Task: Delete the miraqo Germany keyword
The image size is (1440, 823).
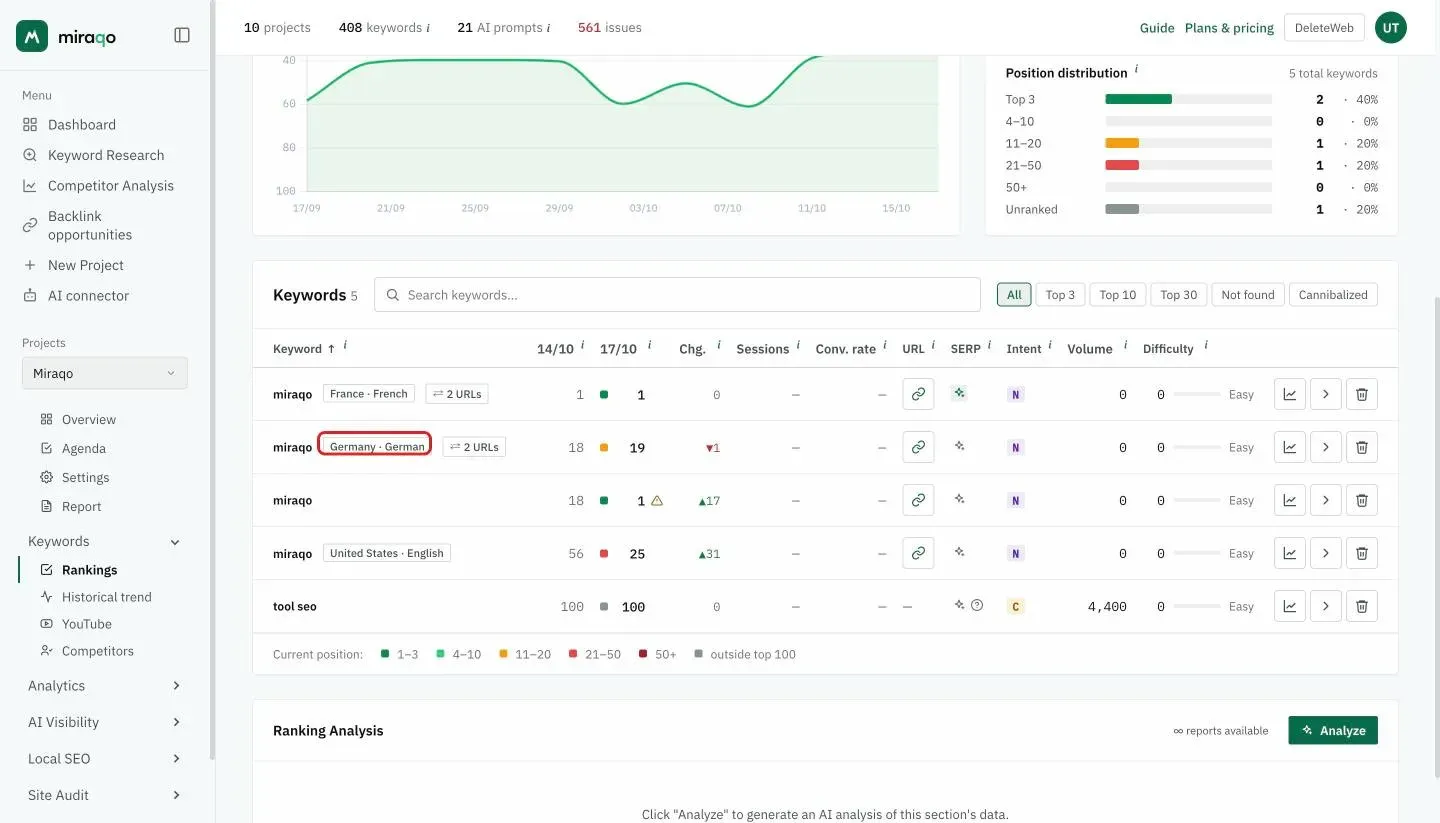Action: pos(1362,447)
